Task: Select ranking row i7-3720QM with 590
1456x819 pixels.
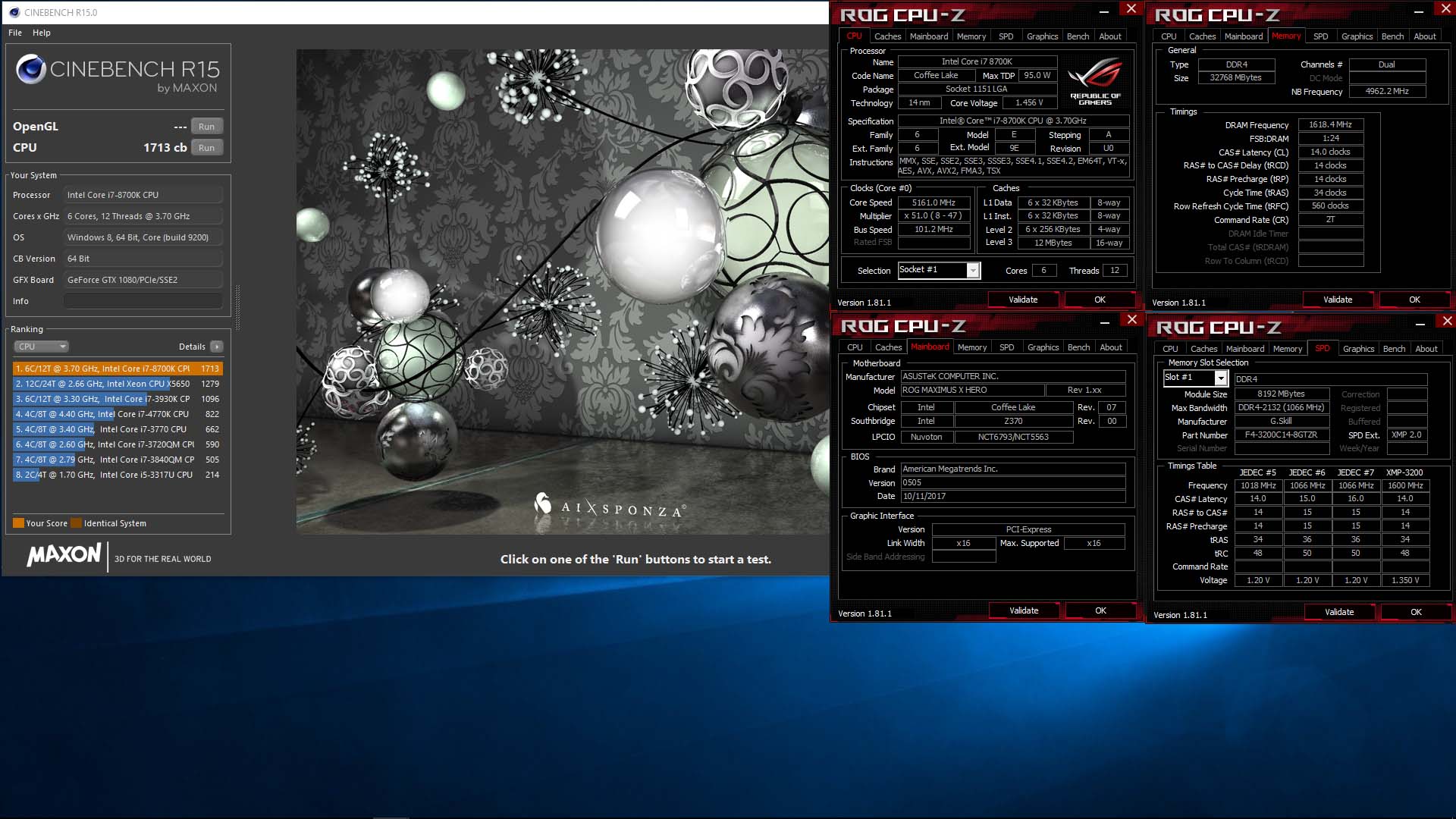Action: pos(118,444)
